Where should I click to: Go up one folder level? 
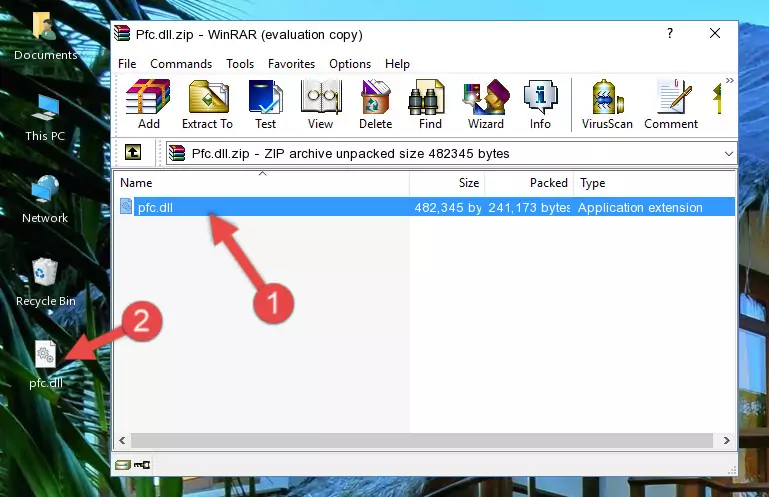pyautogui.click(x=133, y=153)
